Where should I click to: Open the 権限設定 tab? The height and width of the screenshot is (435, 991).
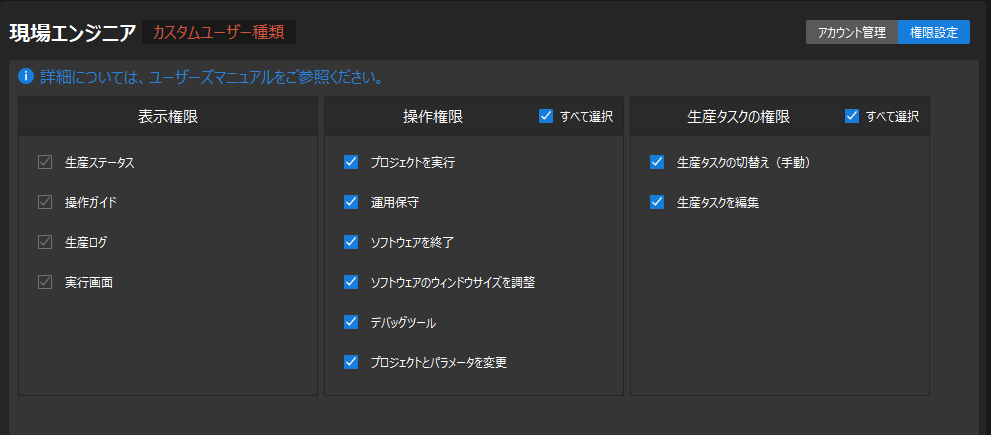[934, 32]
